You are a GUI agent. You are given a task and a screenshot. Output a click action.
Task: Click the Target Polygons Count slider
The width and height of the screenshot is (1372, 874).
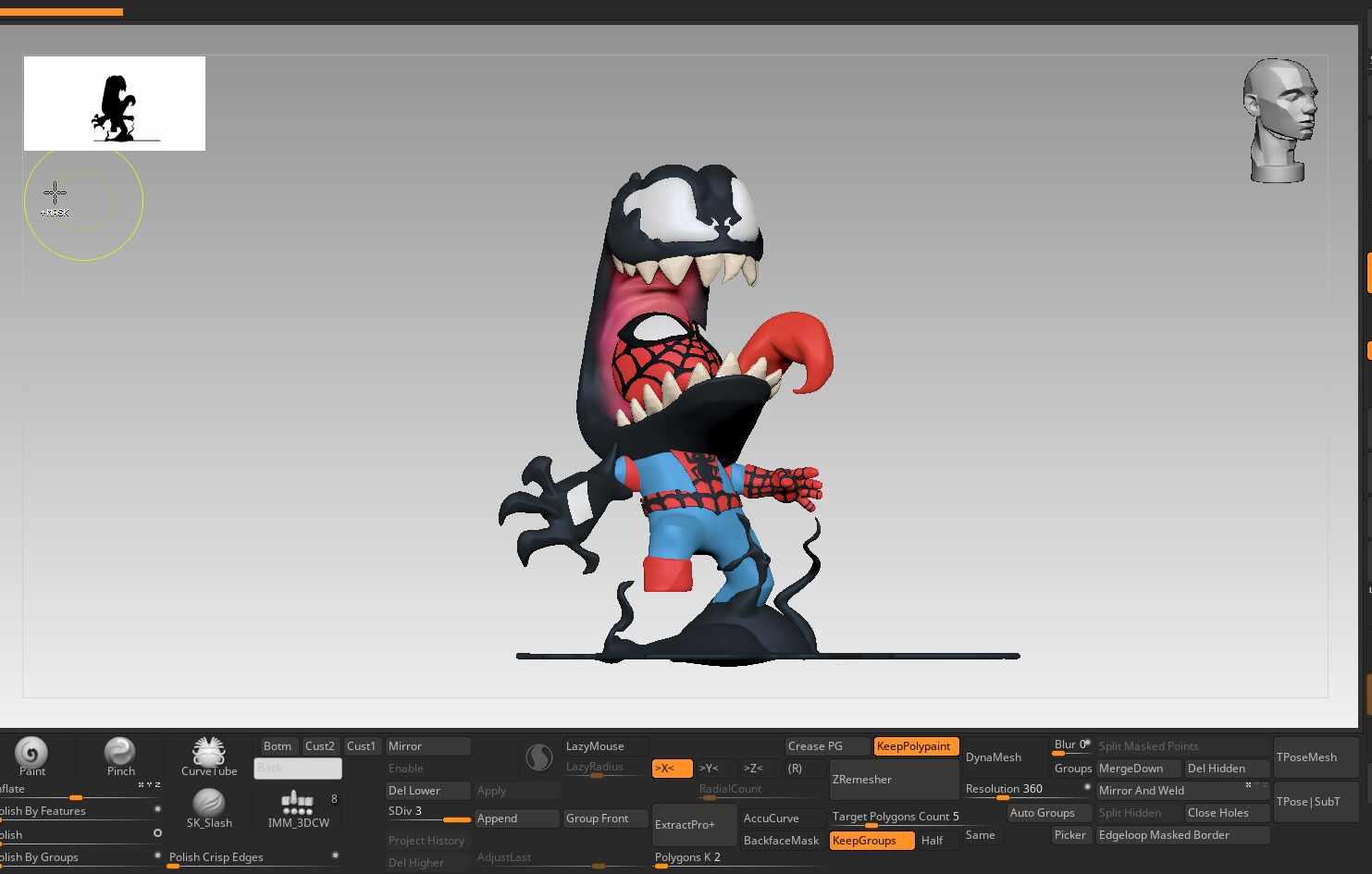pyautogui.click(x=895, y=817)
